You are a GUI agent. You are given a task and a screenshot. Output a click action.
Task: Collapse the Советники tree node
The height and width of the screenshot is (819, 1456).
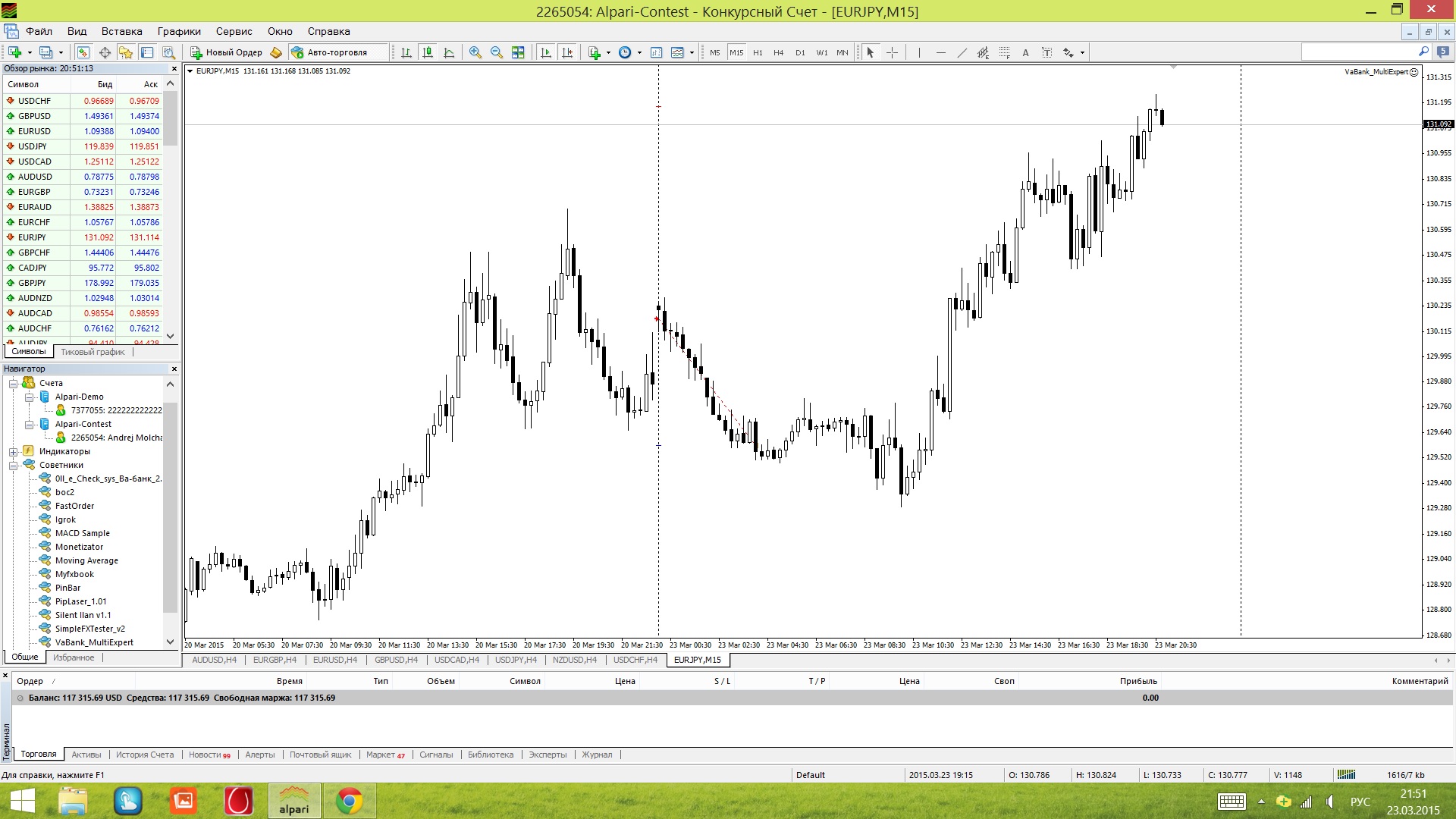13,465
